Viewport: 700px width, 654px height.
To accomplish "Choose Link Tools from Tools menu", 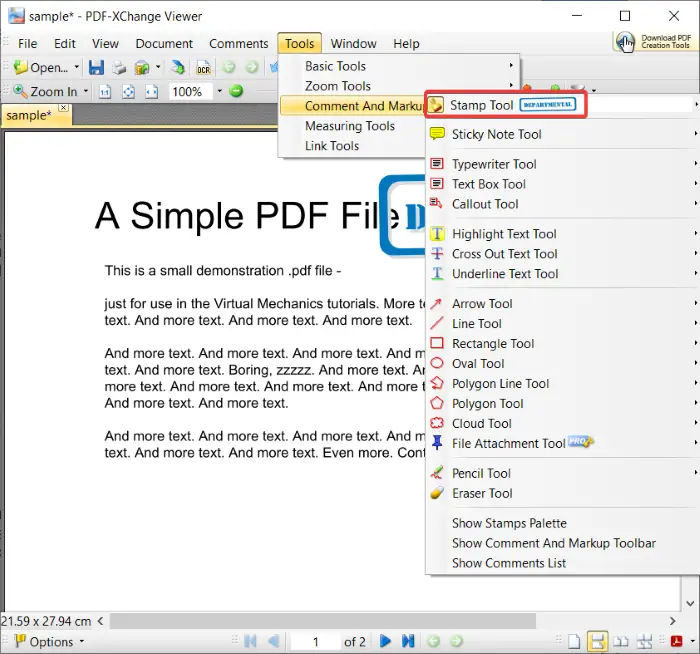I will point(352,146).
